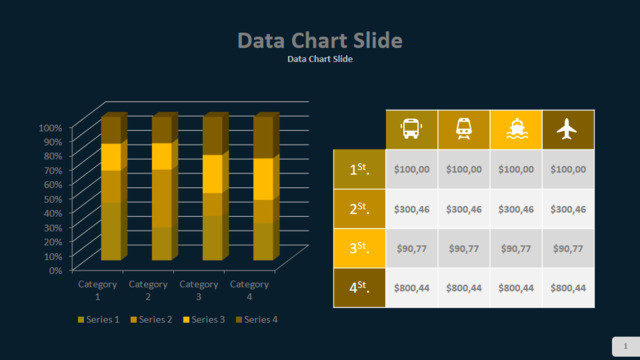This screenshot has width=640, height=360.
Task: Select the airplane icon header cell
Action: pos(569,130)
